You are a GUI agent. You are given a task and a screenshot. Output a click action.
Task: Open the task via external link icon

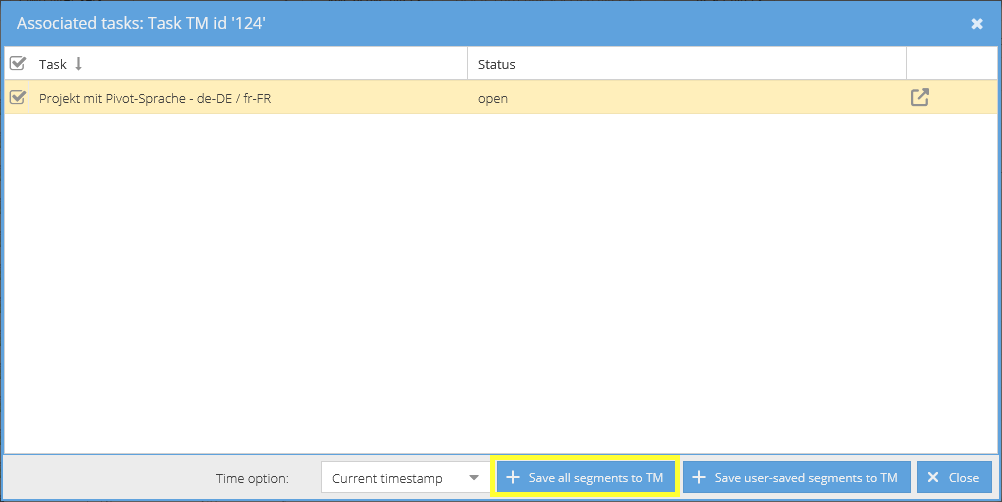tap(919, 98)
